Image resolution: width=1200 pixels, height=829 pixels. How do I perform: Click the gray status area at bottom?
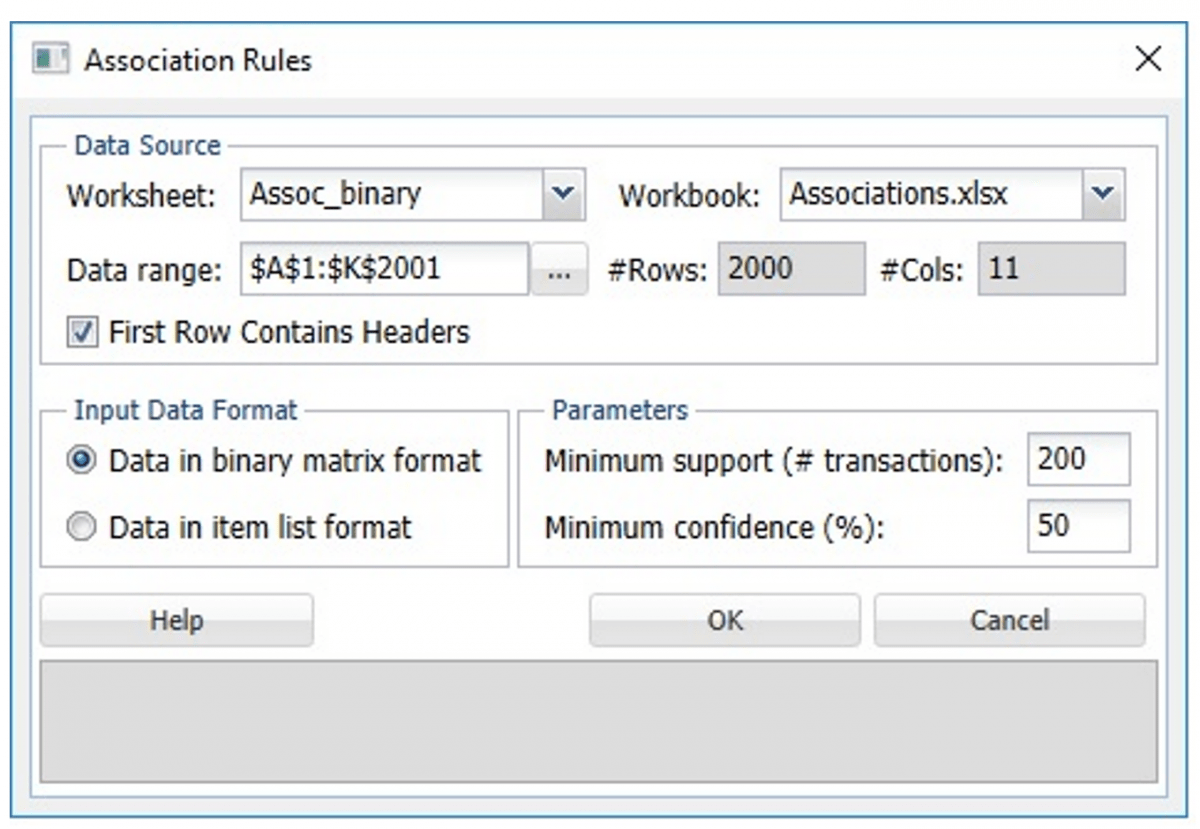(598, 720)
